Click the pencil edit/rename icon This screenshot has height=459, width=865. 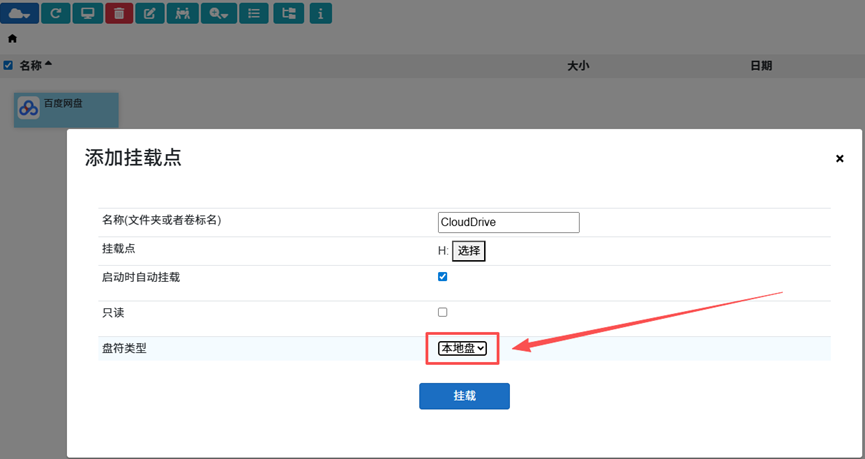click(150, 13)
